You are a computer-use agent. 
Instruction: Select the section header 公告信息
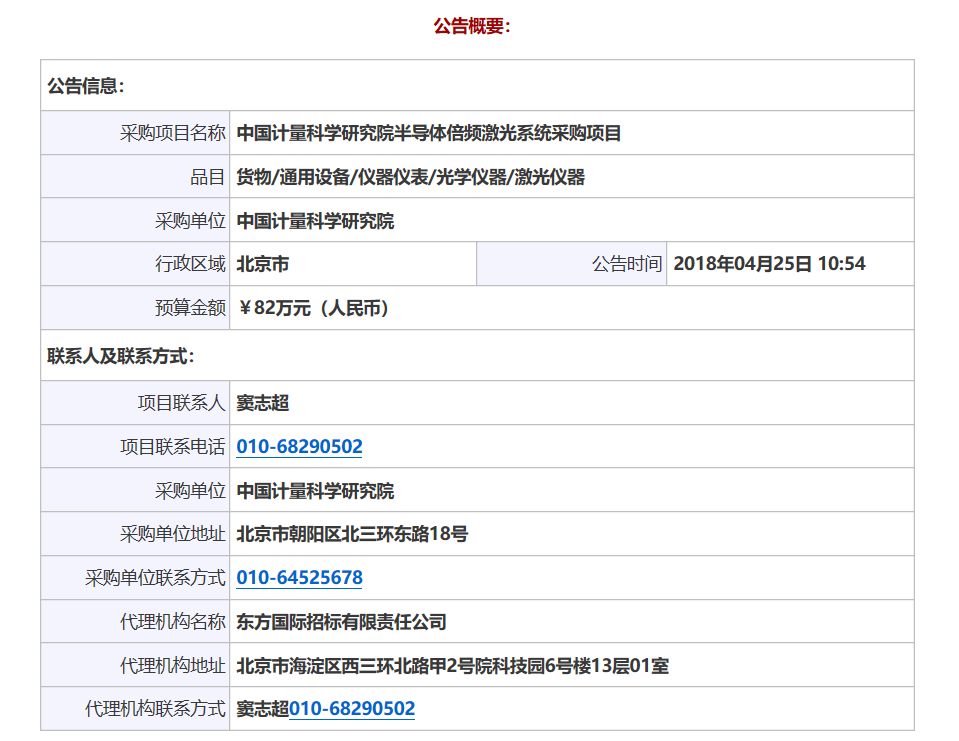(x=86, y=86)
